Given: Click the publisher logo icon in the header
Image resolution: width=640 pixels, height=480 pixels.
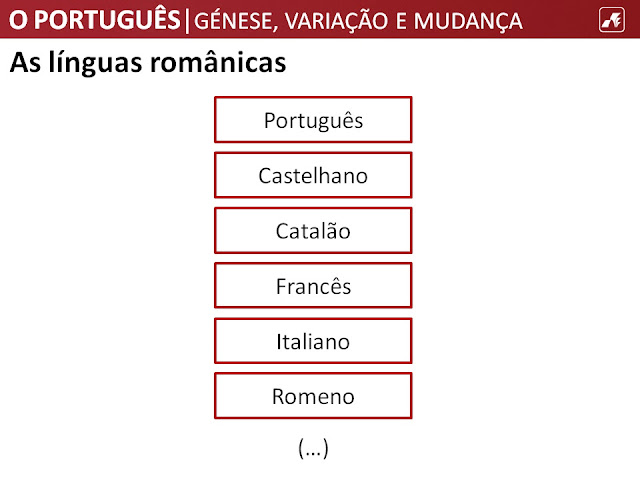Looking at the screenshot, I should [x=609, y=19].
